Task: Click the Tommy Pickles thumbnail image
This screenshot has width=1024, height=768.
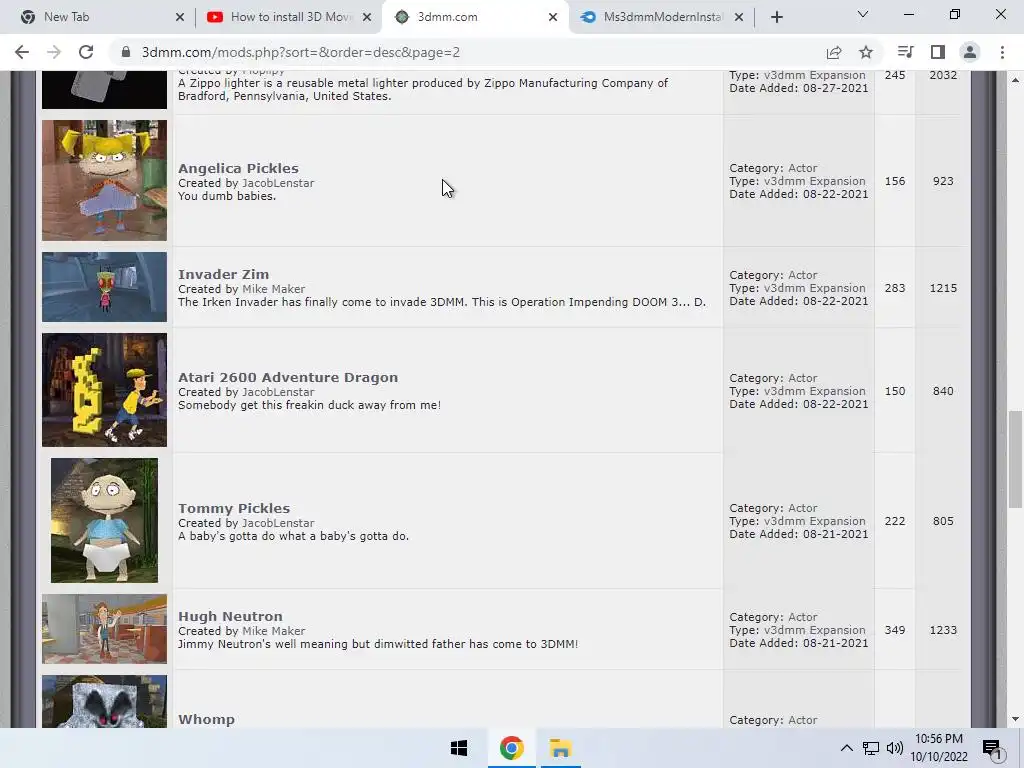Action: pyautogui.click(x=104, y=520)
